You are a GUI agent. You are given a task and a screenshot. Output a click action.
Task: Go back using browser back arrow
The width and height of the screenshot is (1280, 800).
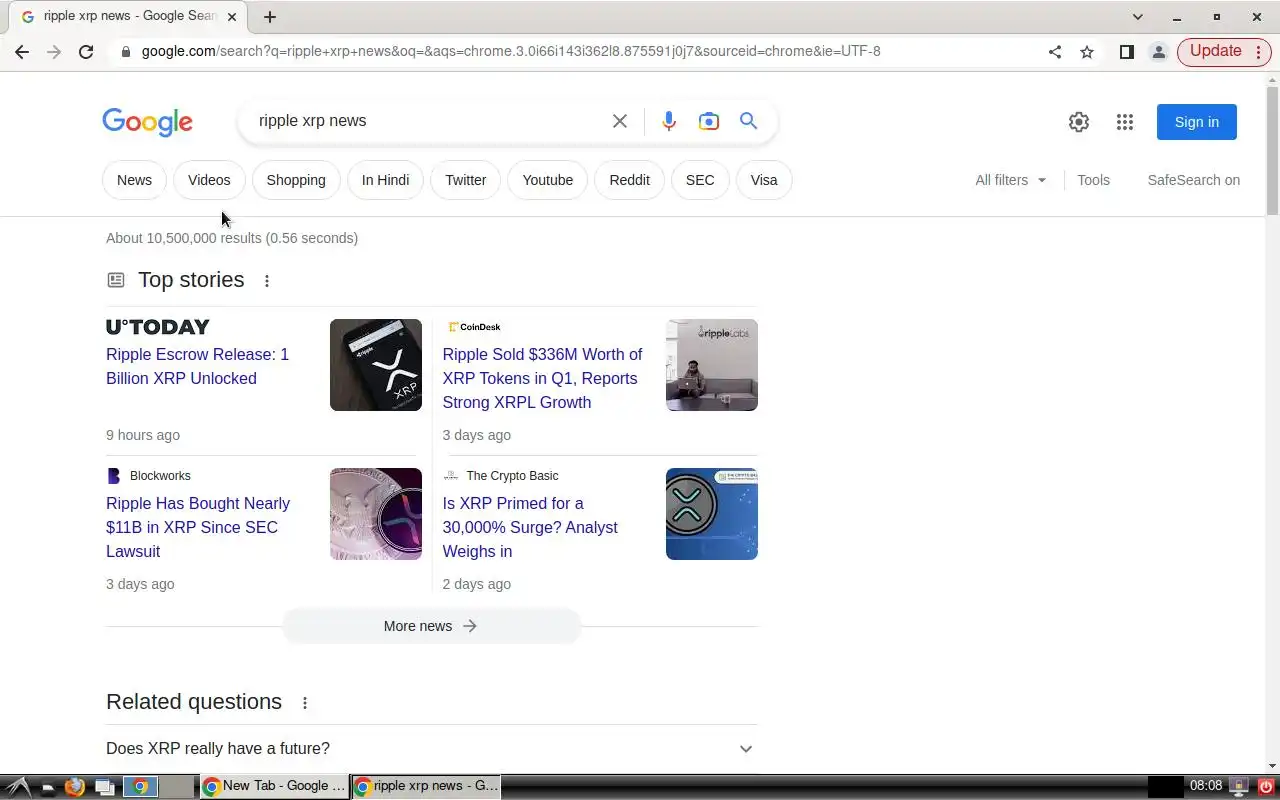22,52
